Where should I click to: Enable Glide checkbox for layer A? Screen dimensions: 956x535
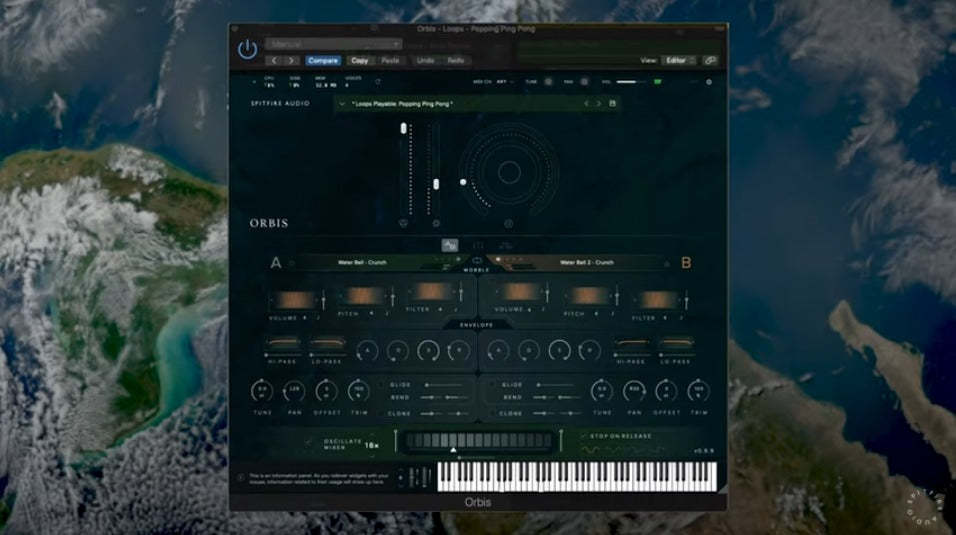382,384
